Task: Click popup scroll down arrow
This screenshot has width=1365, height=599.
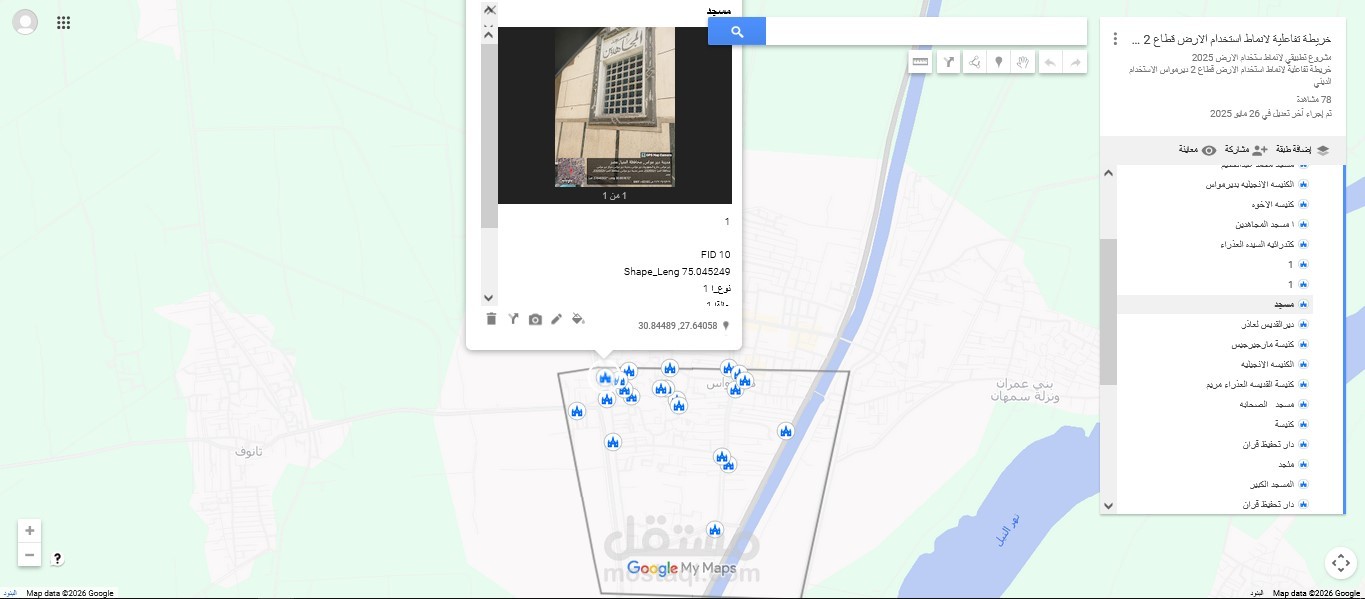Action: coord(489,297)
